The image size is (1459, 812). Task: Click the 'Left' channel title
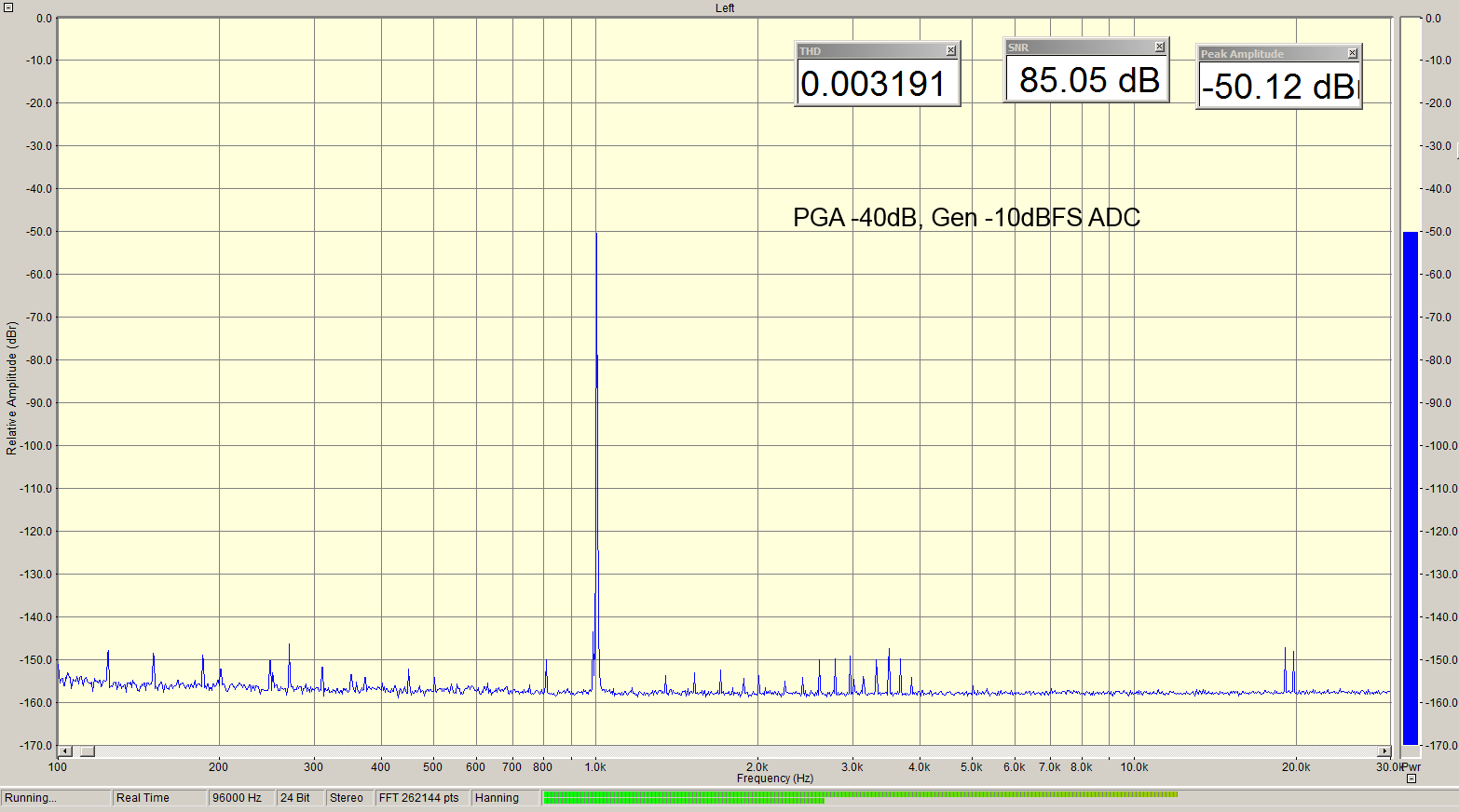[x=725, y=8]
